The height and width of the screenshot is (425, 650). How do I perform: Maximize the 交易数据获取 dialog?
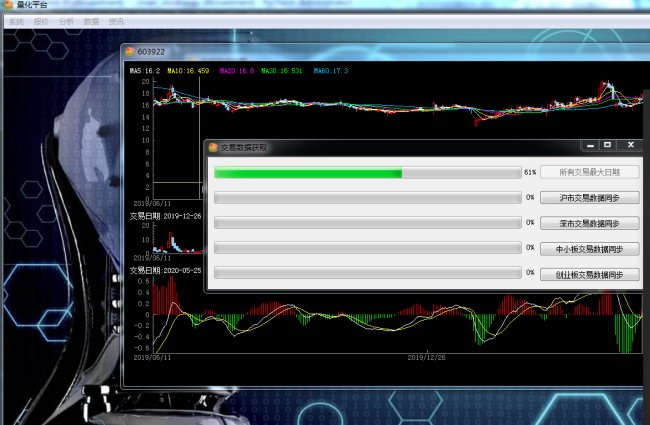[608, 146]
